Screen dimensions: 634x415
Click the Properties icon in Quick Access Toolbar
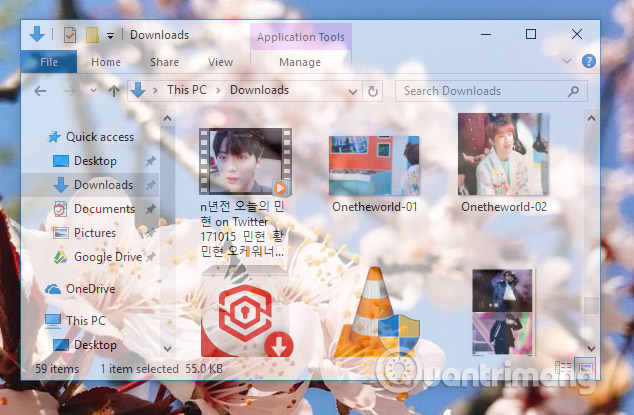70,35
